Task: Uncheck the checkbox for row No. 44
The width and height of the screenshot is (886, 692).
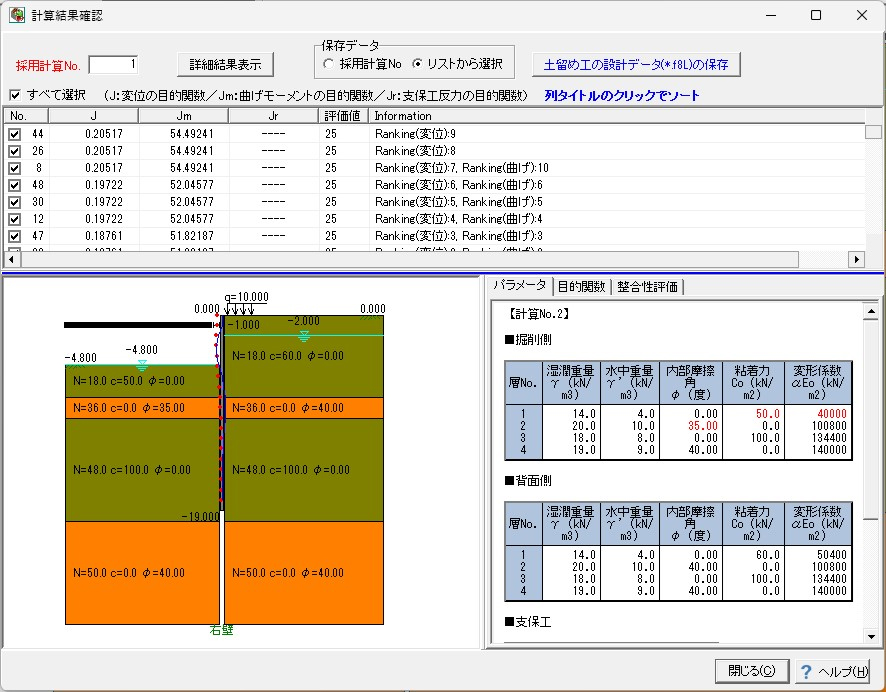Action: 15,134
